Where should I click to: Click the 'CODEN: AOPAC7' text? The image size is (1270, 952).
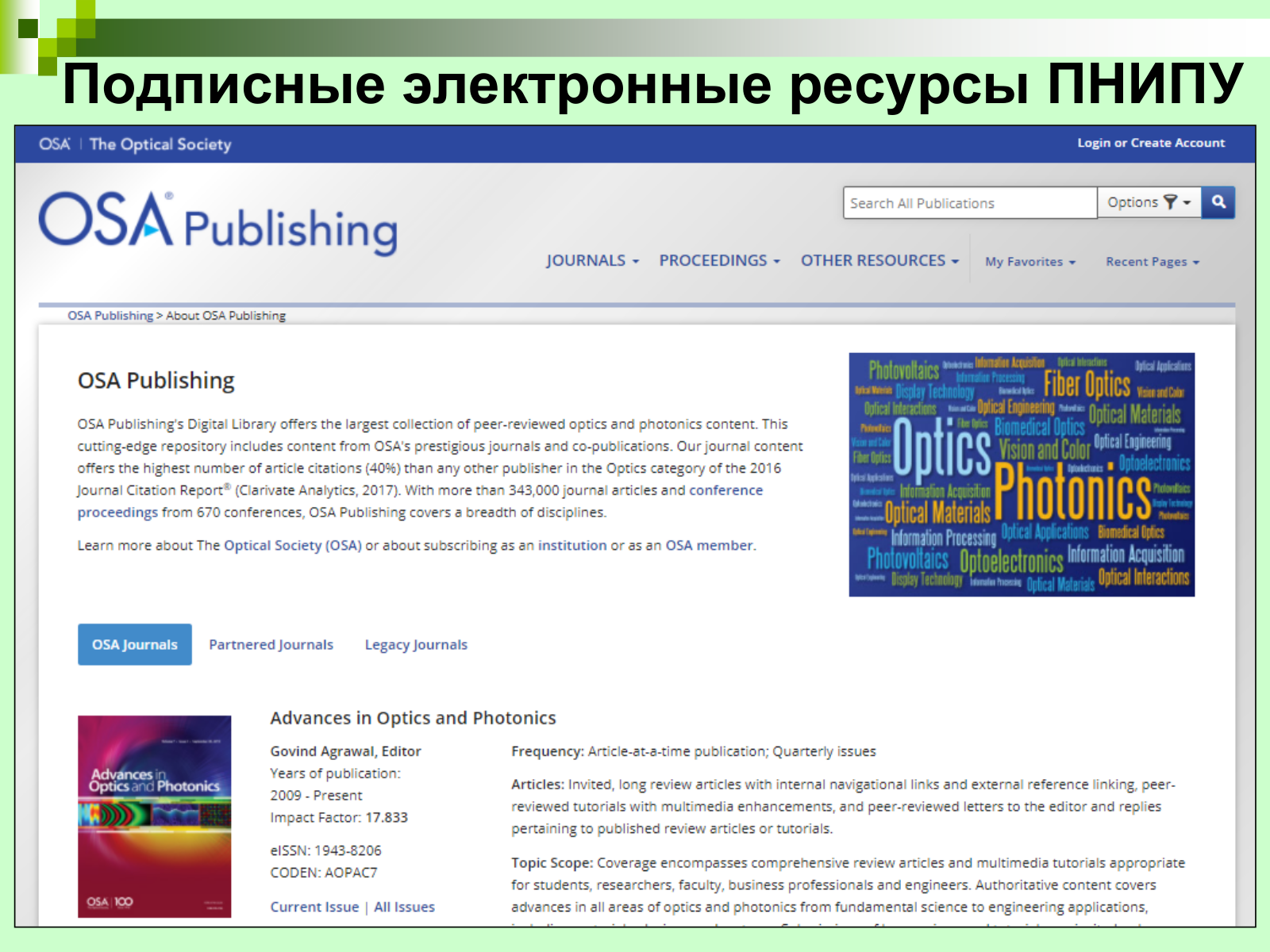324,873
